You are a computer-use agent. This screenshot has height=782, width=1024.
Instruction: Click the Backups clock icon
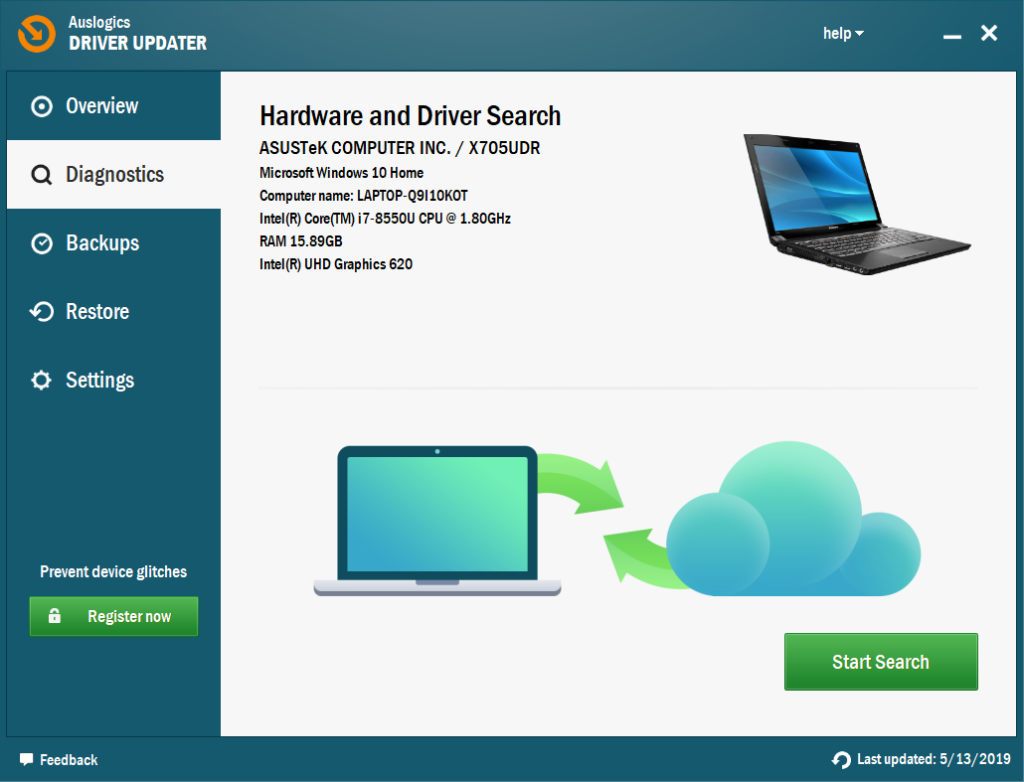coord(41,244)
